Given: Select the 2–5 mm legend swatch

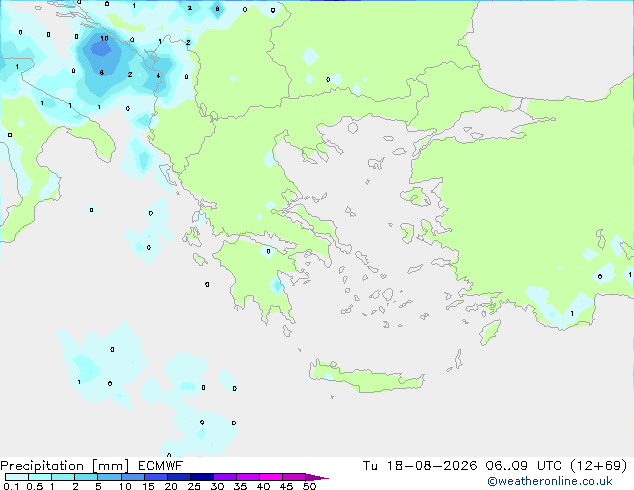Looking at the screenshot, I should 86,477.
